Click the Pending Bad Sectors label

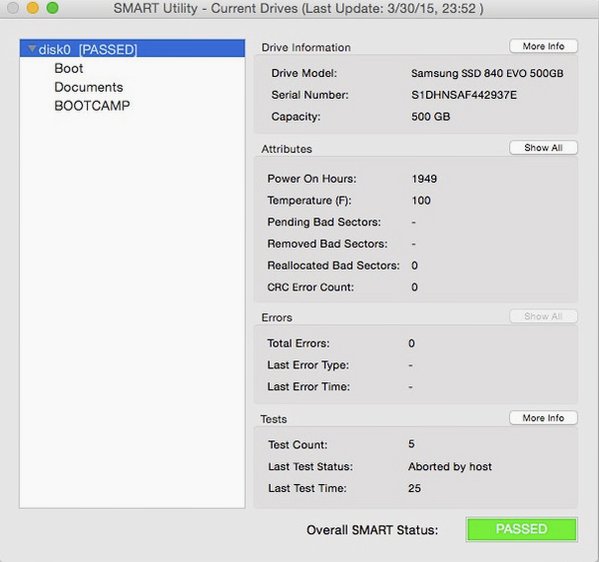[x=324, y=222]
